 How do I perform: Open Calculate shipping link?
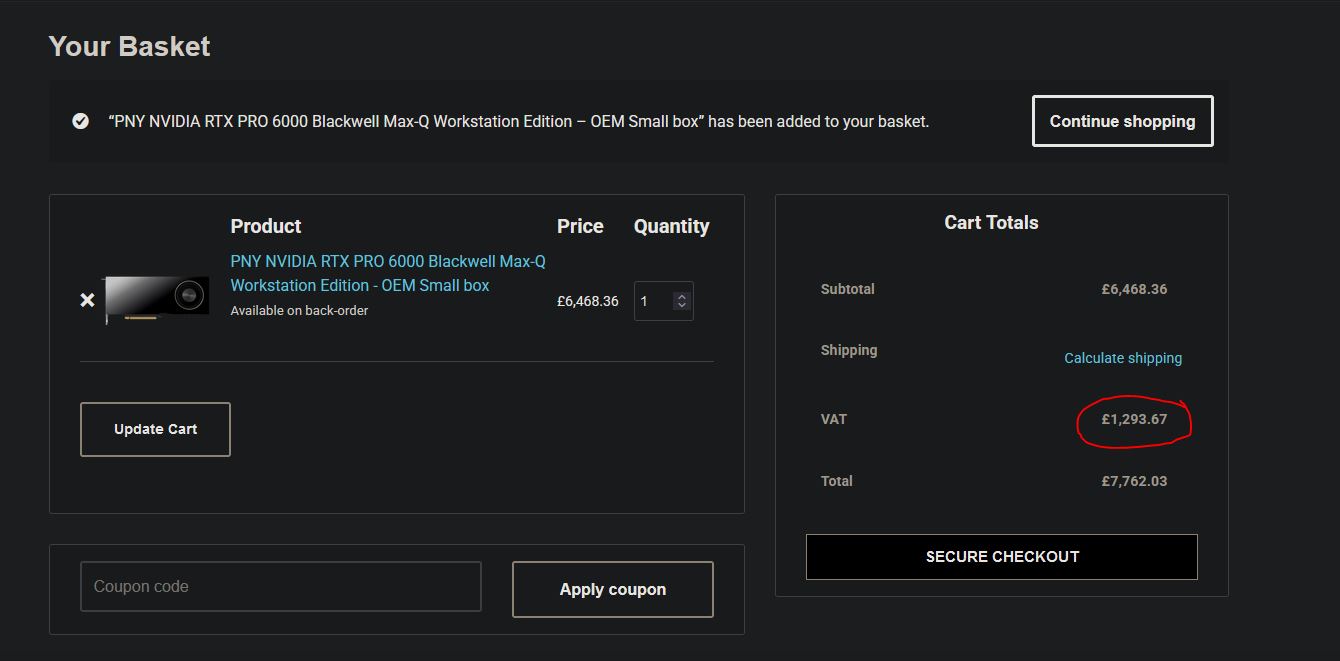(1123, 358)
